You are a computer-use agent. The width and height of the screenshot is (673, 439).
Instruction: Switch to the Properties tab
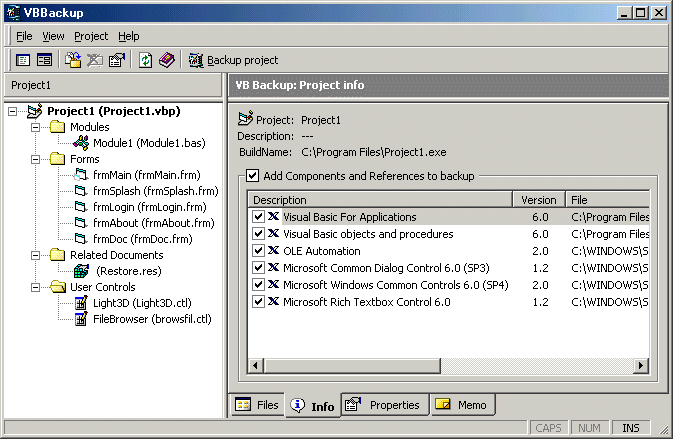pos(385,405)
